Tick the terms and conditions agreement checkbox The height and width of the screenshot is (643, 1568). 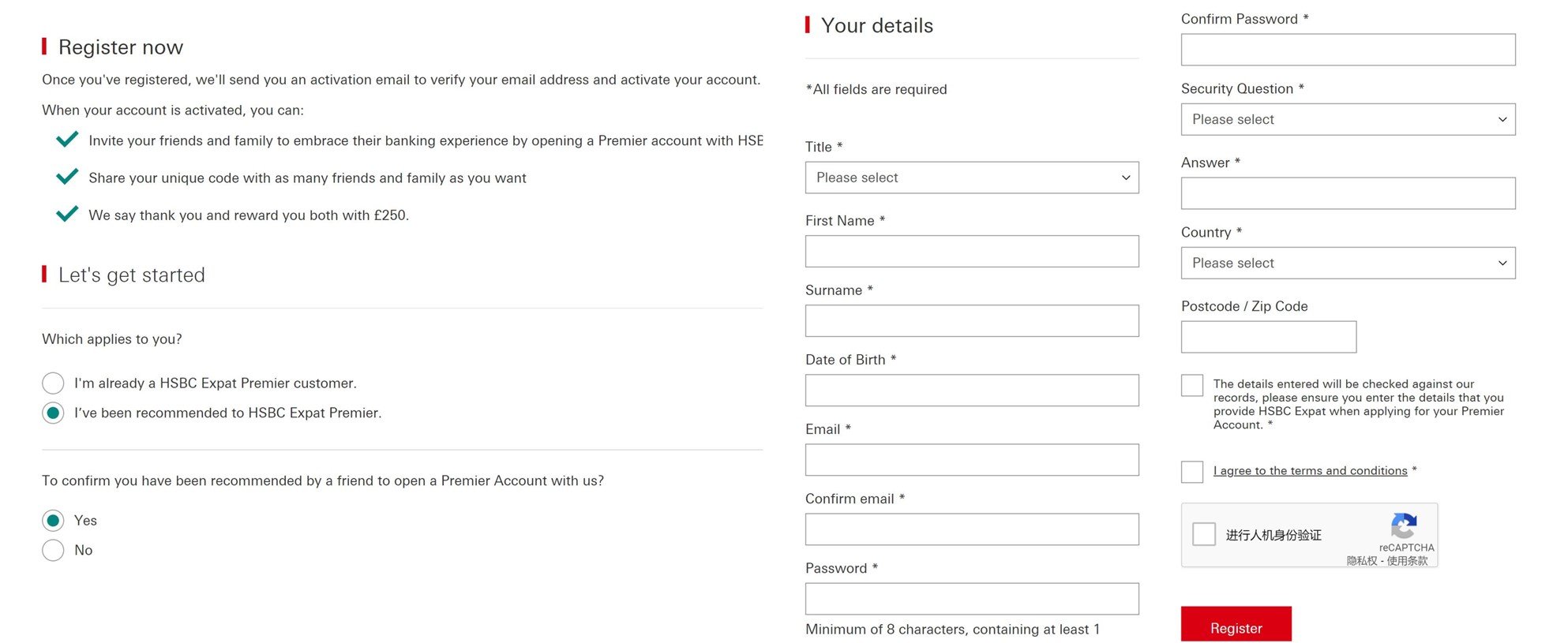1192,472
